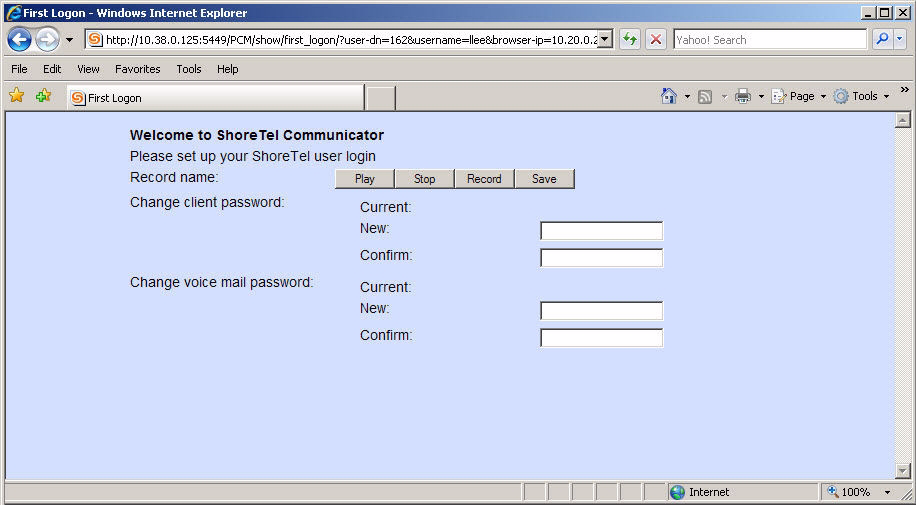
Task: Open the recent pages dropdown beside Forward
Action: click(x=70, y=40)
